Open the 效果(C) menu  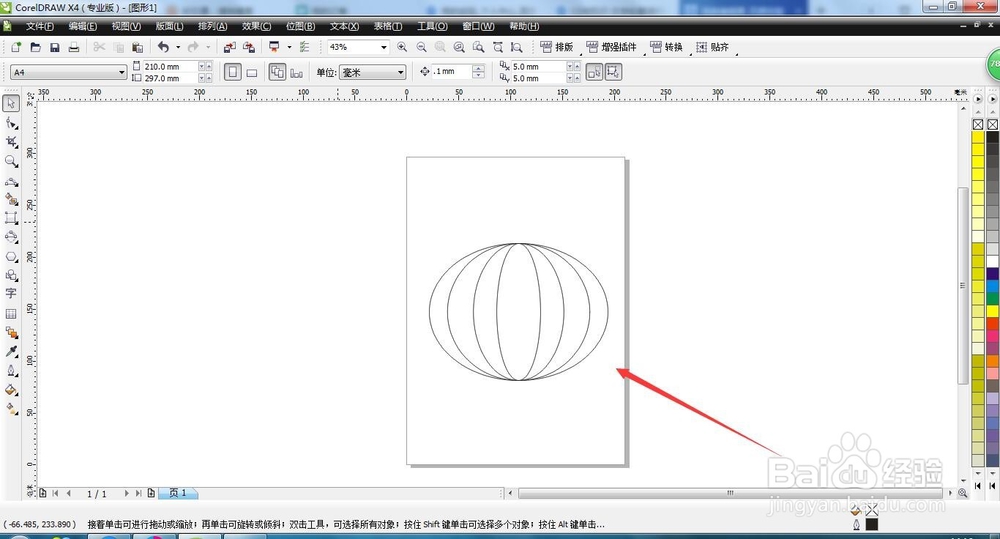[x=256, y=26]
